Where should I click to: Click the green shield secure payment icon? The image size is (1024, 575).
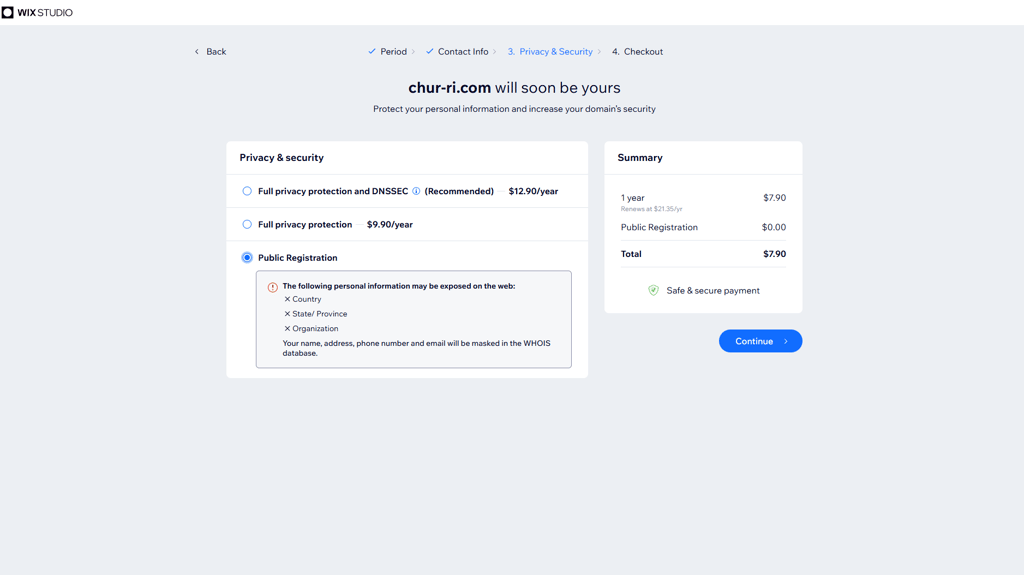click(x=653, y=291)
